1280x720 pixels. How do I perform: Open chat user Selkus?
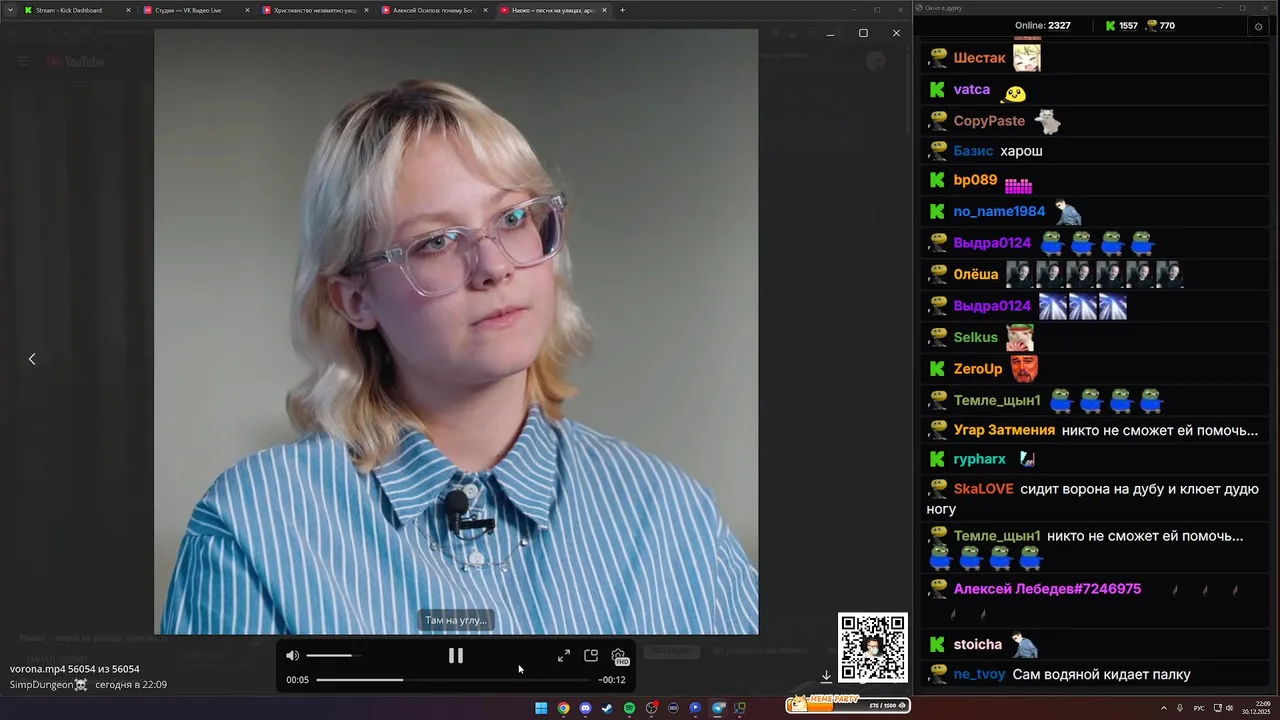click(x=975, y=337)
